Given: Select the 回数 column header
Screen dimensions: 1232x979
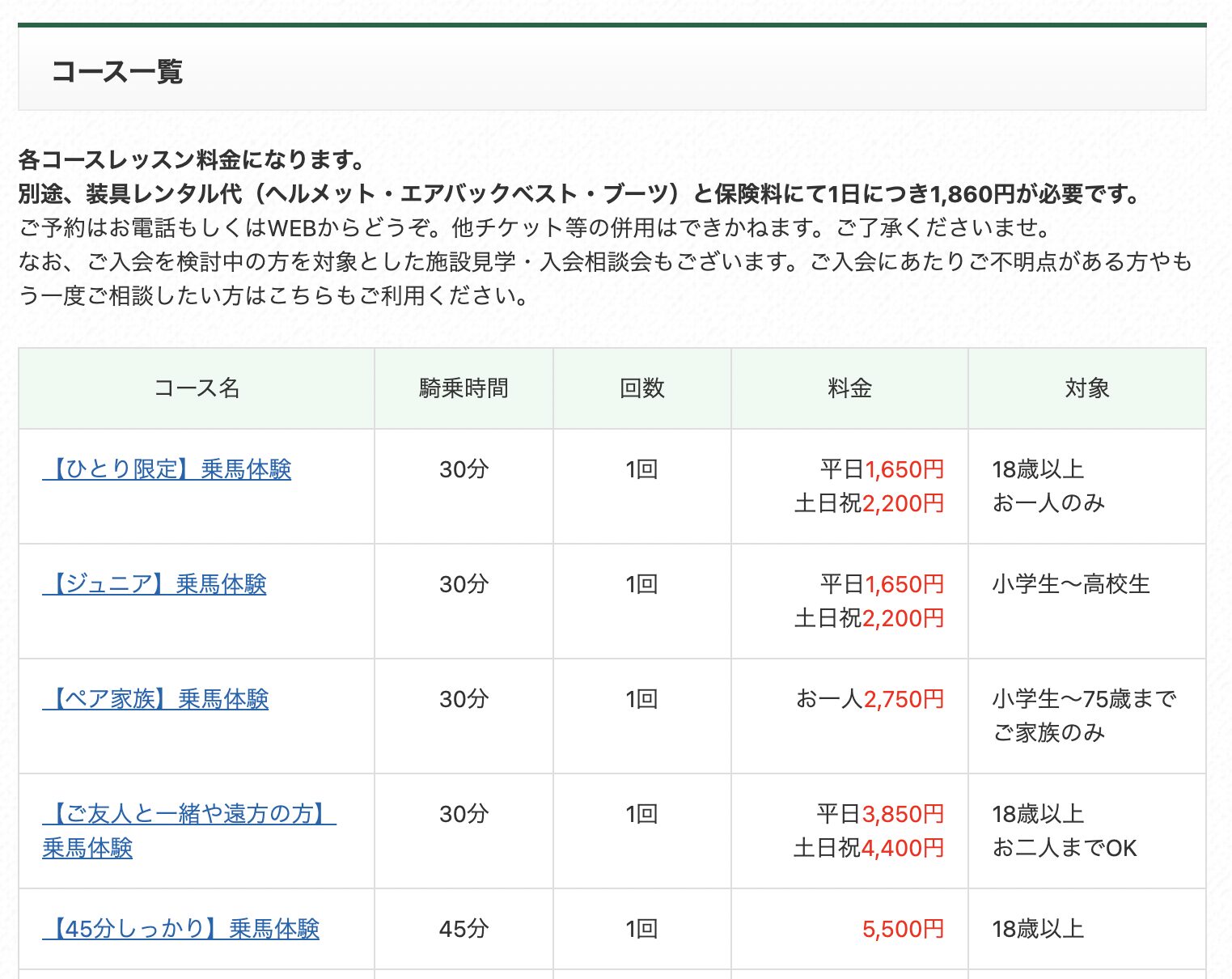Looking at the screenshot, I should point(641,388).
